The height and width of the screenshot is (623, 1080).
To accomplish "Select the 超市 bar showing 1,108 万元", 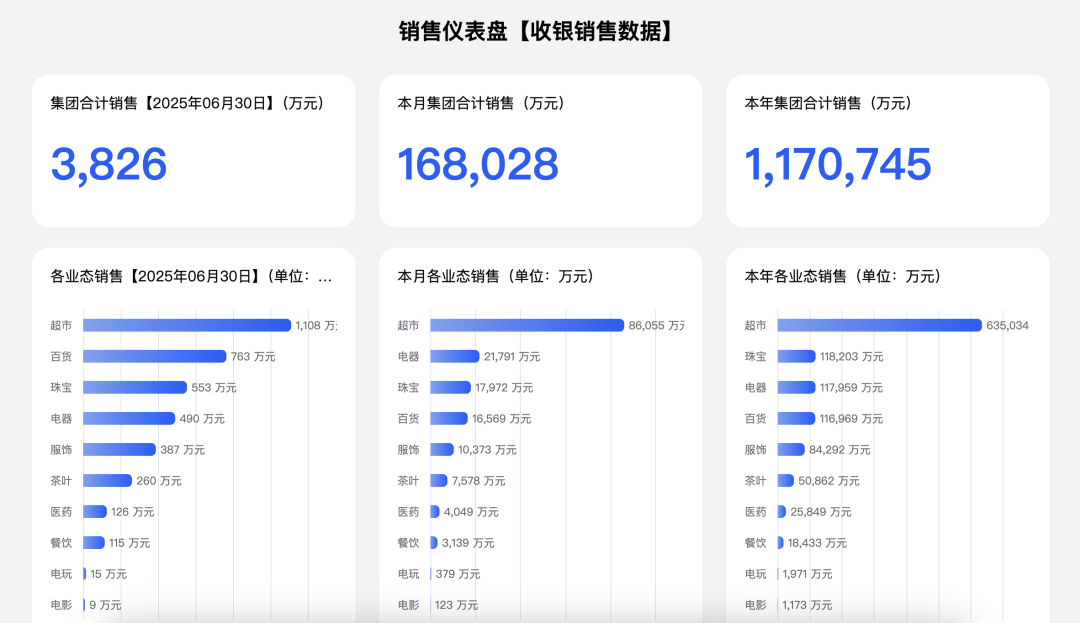I will 187,325.
